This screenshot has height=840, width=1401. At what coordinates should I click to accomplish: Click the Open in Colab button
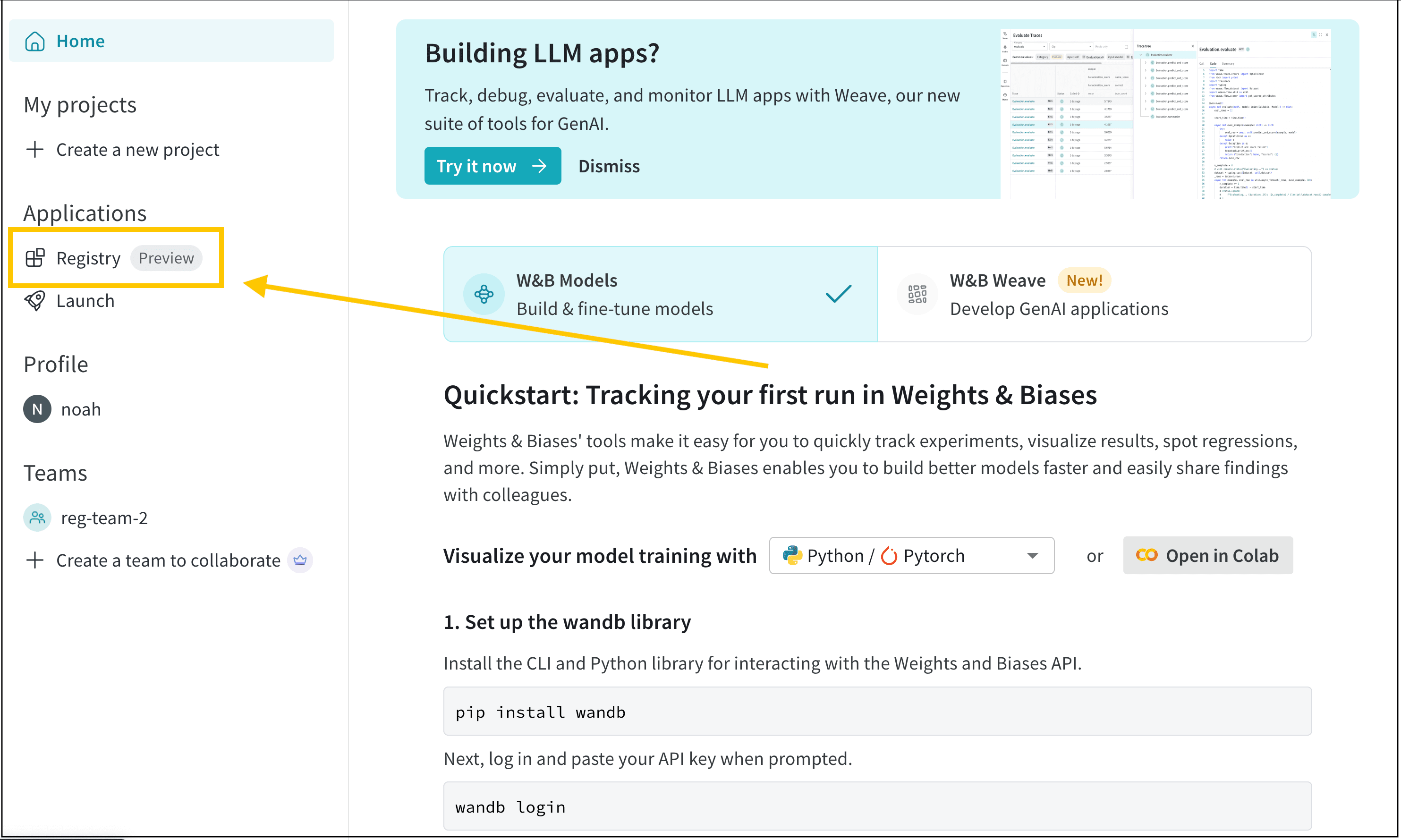click(x=1208, y=556)
